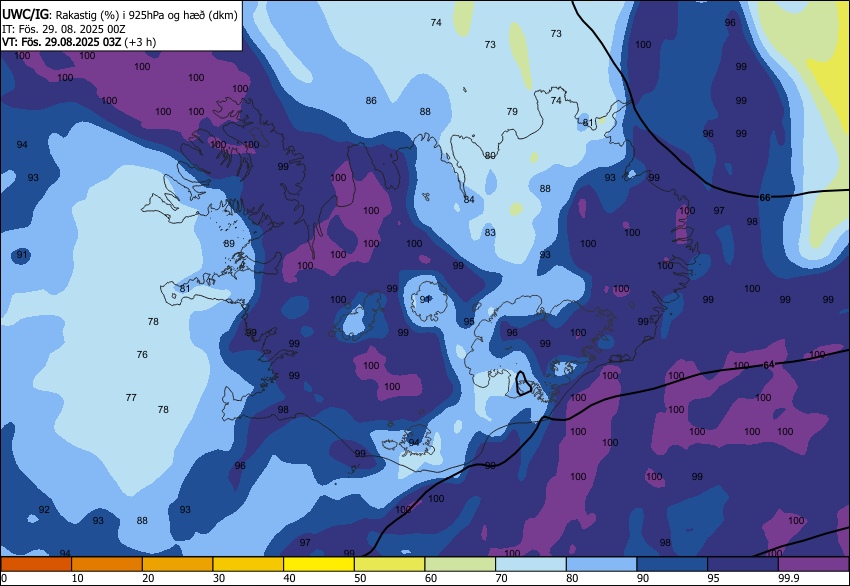
Task: Click the pale yellow 50–60 legend band
Action: pyautogui.click(x=389, y=564)
